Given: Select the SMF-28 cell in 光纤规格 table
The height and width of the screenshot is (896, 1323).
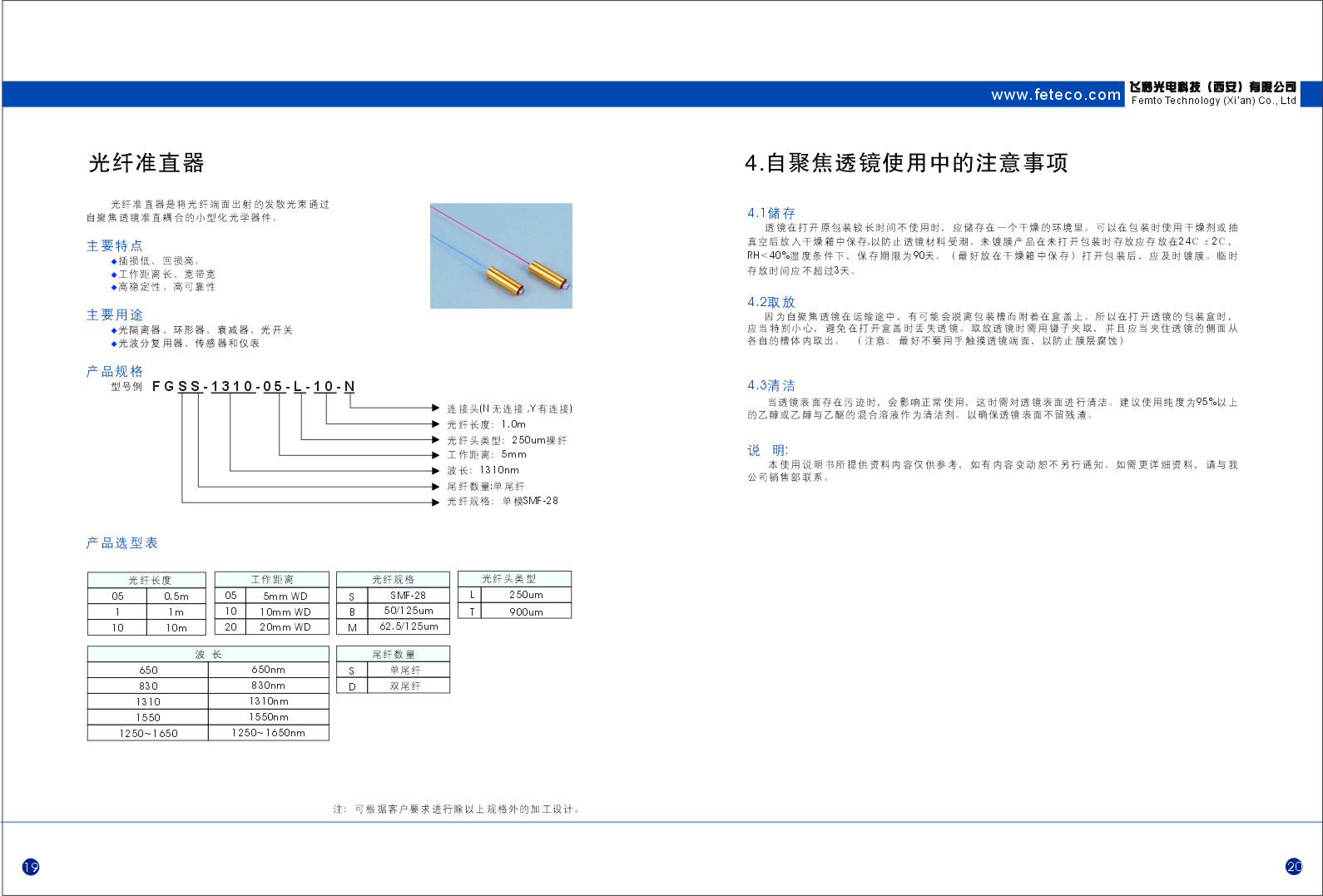Looking at the screenshot, I should click(x=408, y=596).
